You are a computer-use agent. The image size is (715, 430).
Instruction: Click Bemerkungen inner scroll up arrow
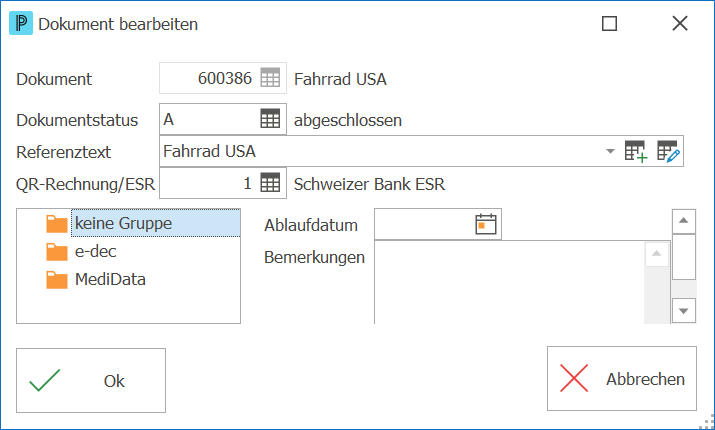tap(657, 254)
